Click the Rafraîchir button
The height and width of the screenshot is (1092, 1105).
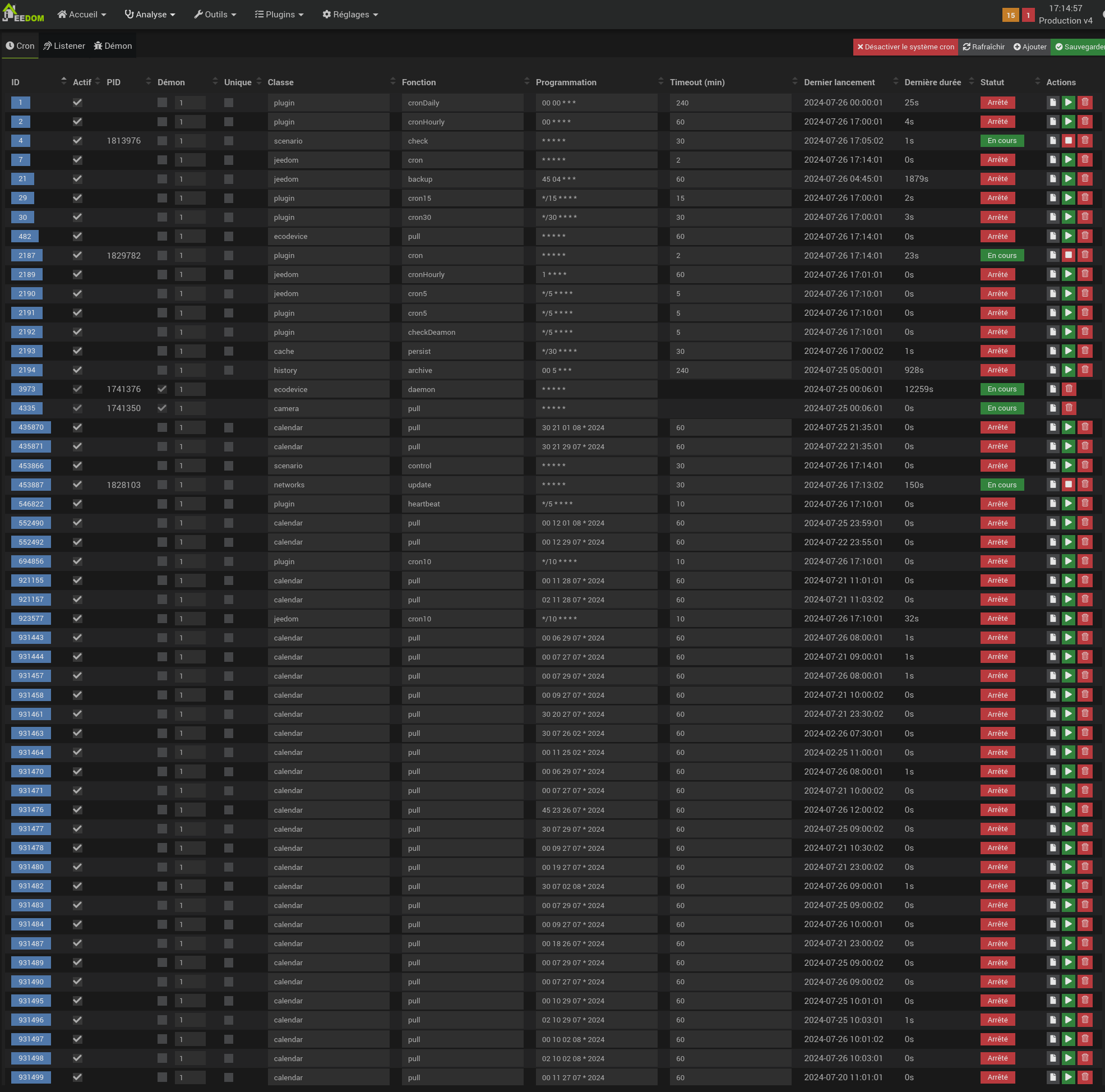point(983,47)
